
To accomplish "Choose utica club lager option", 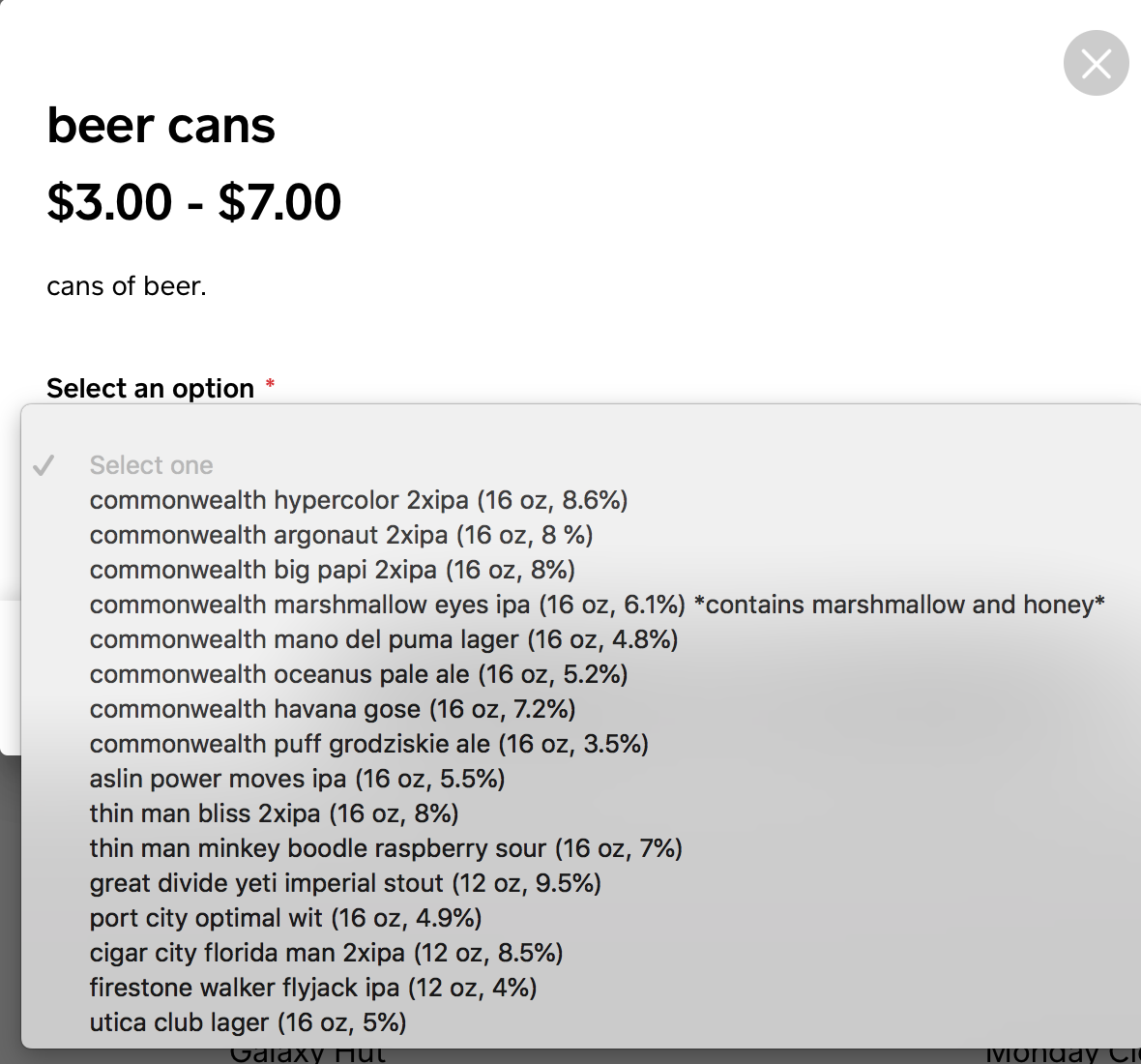I will click(x=248, y=1022).
